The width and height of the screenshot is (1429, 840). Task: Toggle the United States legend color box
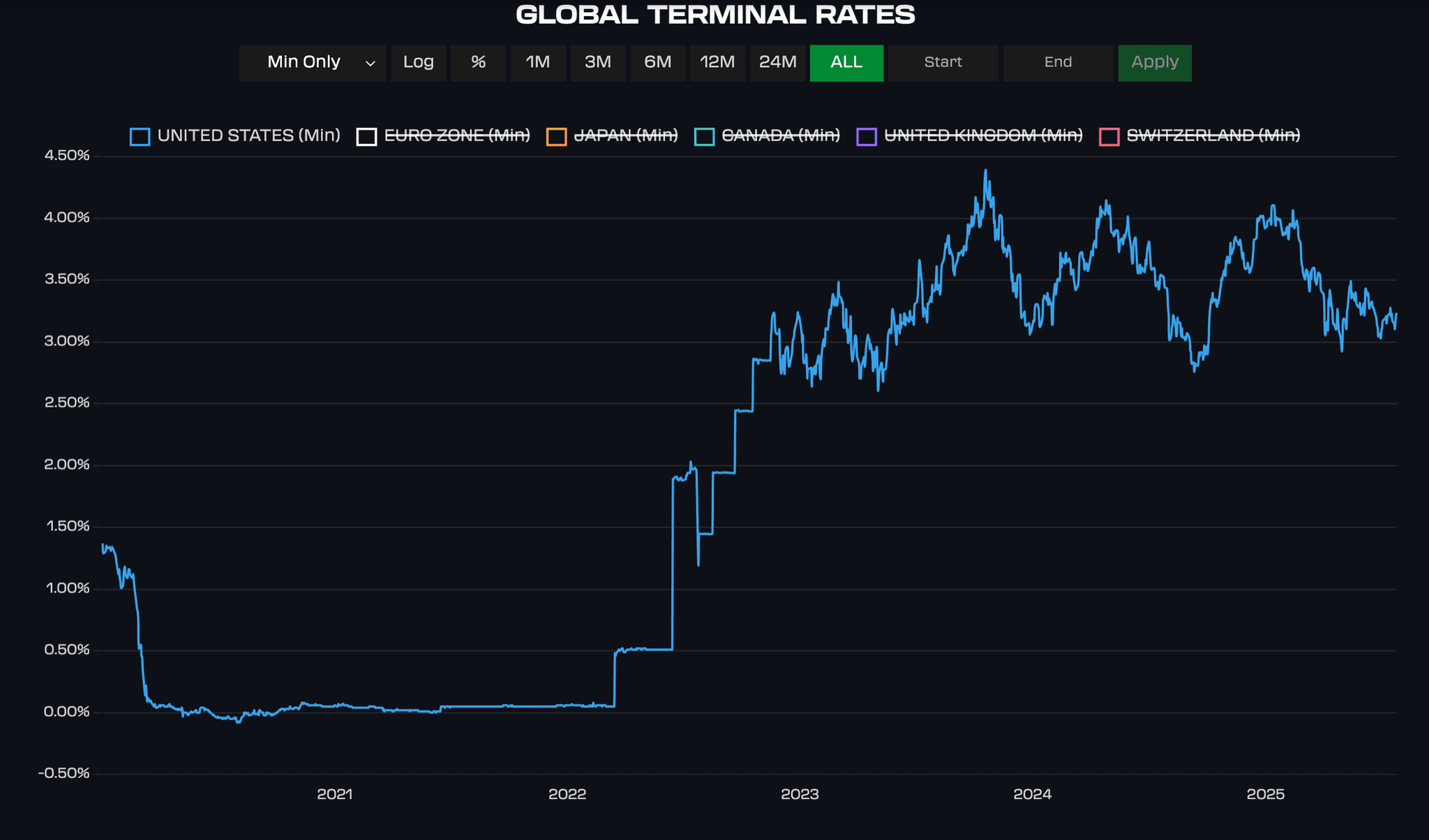pyautogui.click(x=140, y=137)
